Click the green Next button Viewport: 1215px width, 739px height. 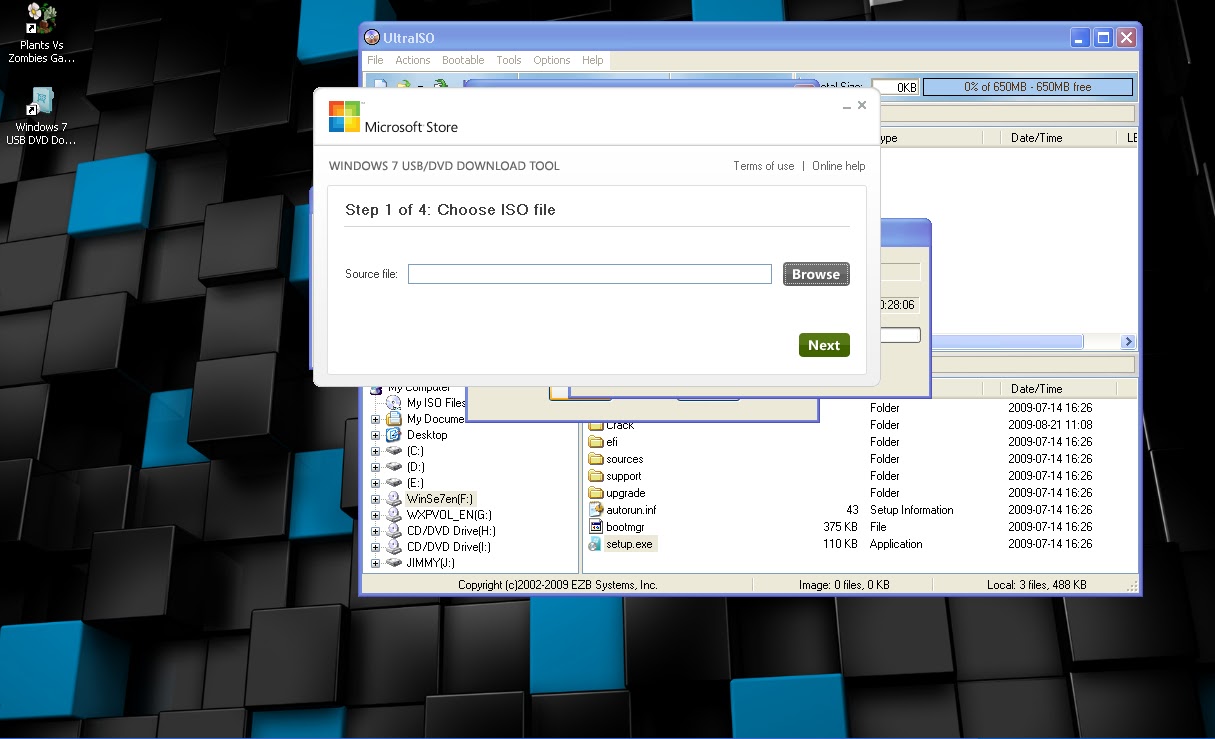824,345
